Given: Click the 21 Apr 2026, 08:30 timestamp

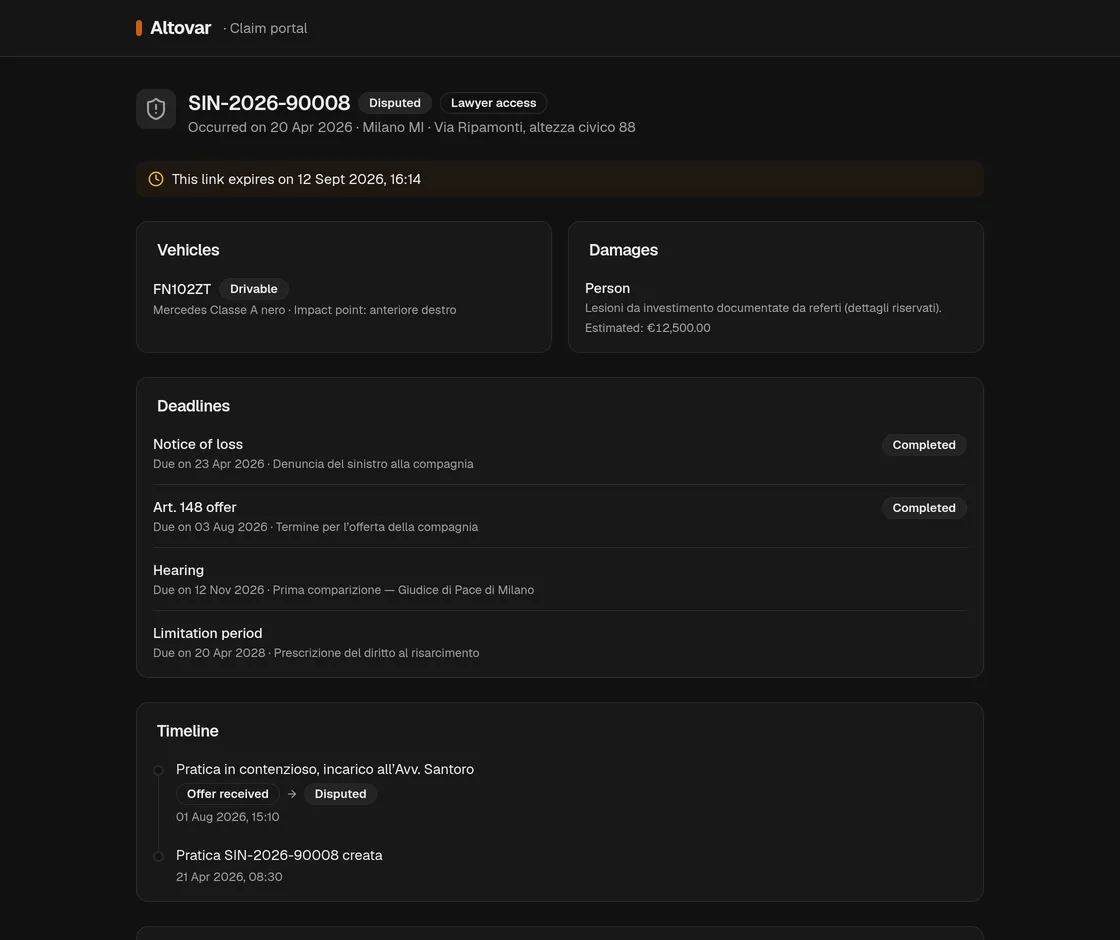Looking at the screenshot, I should tap(229, 877).
